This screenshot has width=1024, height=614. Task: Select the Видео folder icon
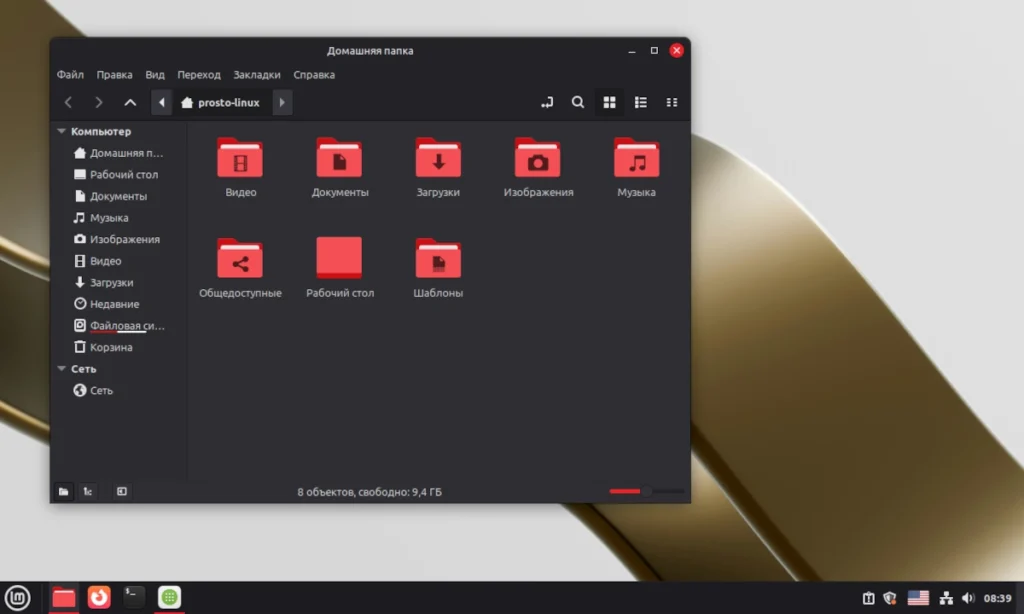tap(240, 158)
